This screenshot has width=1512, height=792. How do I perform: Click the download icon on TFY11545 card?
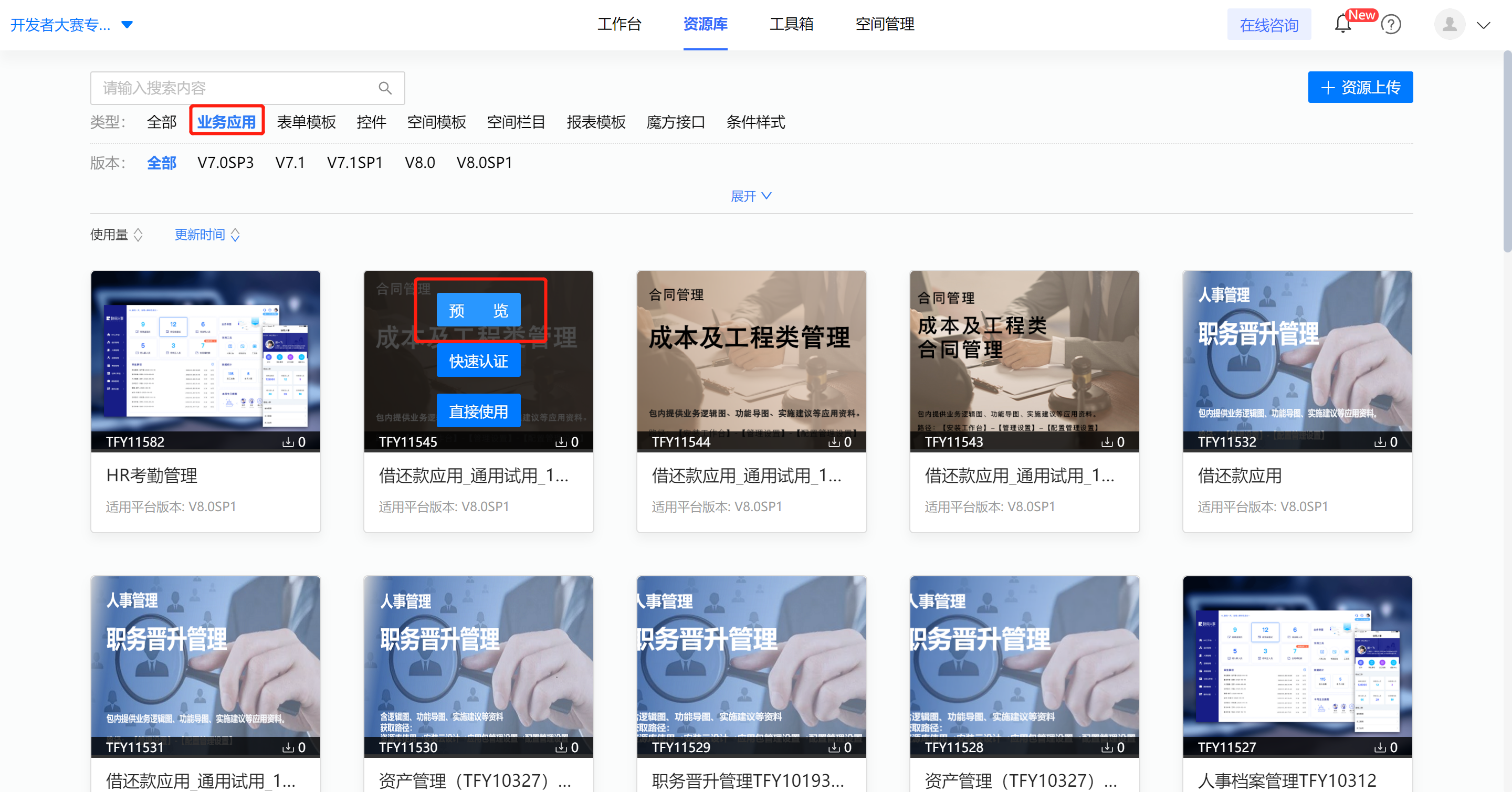tap(561, 442)
